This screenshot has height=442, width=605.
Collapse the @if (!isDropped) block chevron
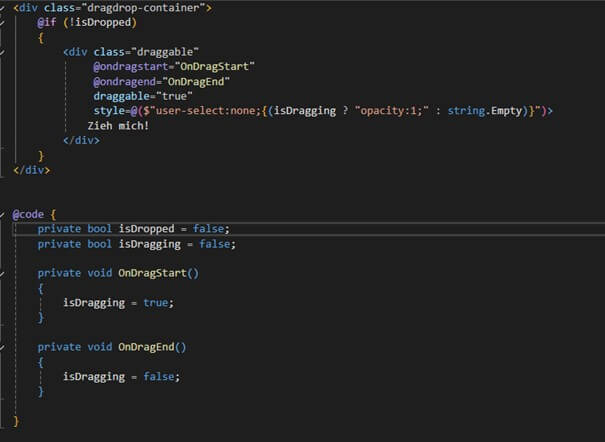[2, 23]
